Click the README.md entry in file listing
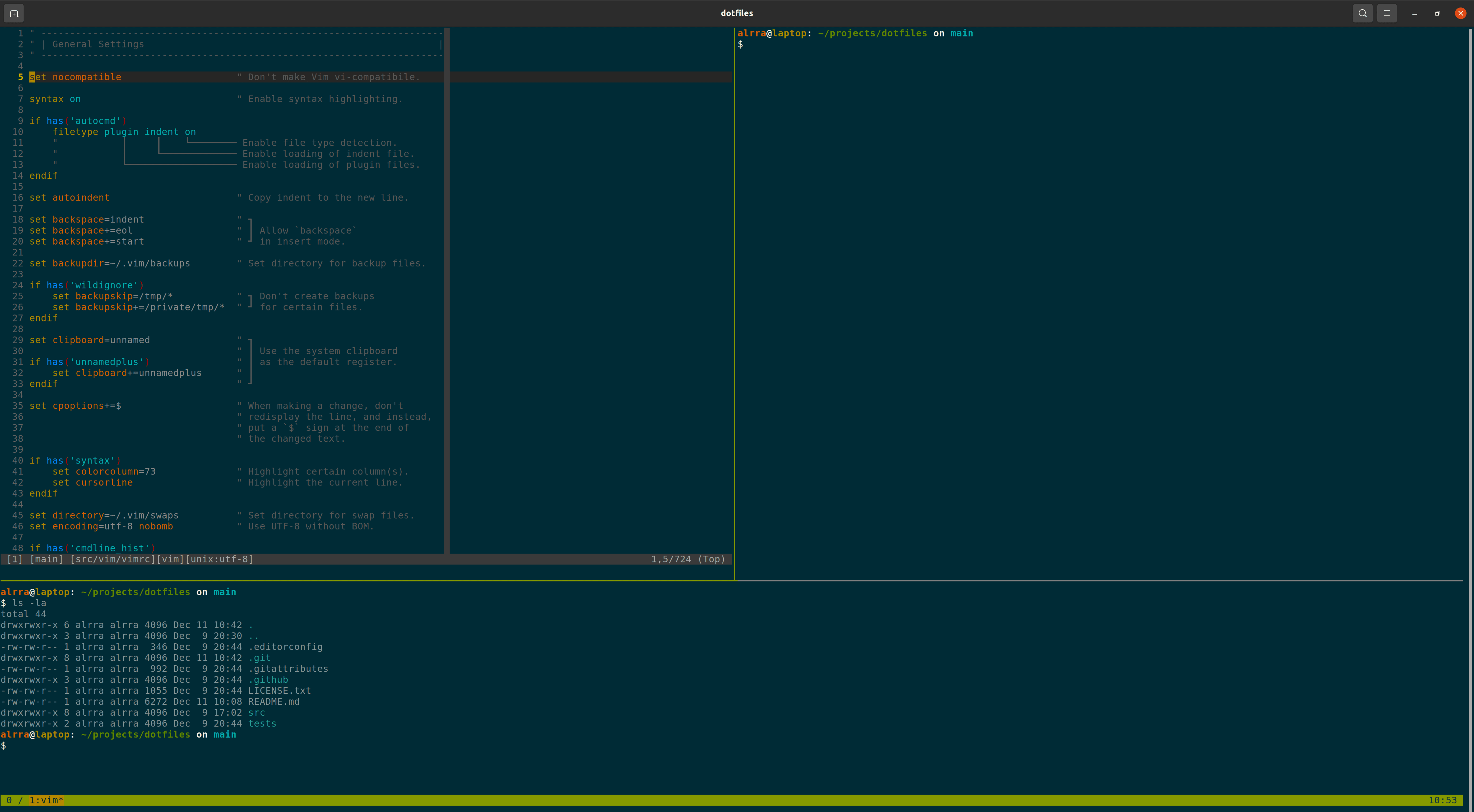The width and height of the screenshot is (1474, 812). pos(273,702)
